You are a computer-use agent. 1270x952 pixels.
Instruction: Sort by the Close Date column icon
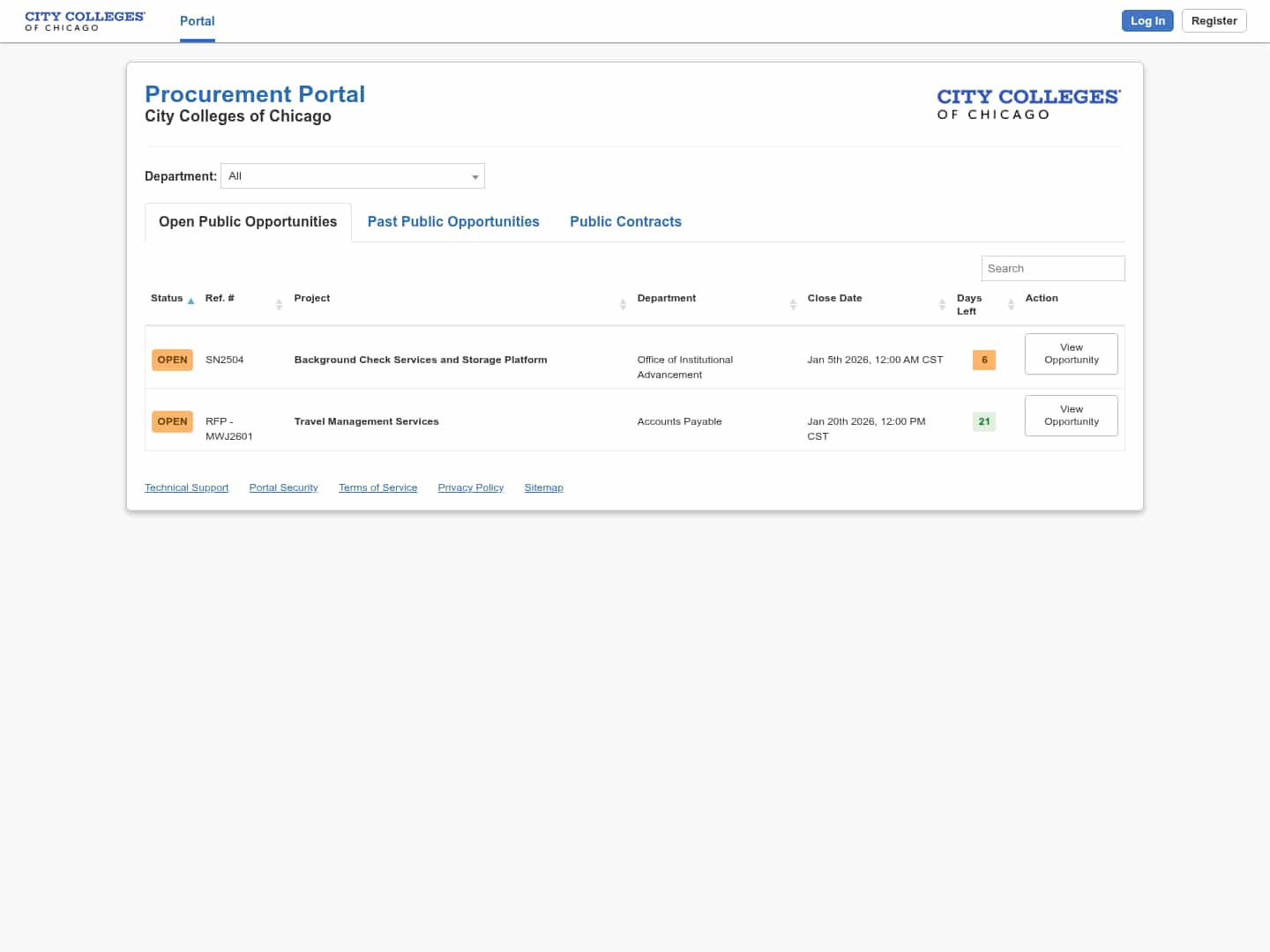tap(941, 304)
